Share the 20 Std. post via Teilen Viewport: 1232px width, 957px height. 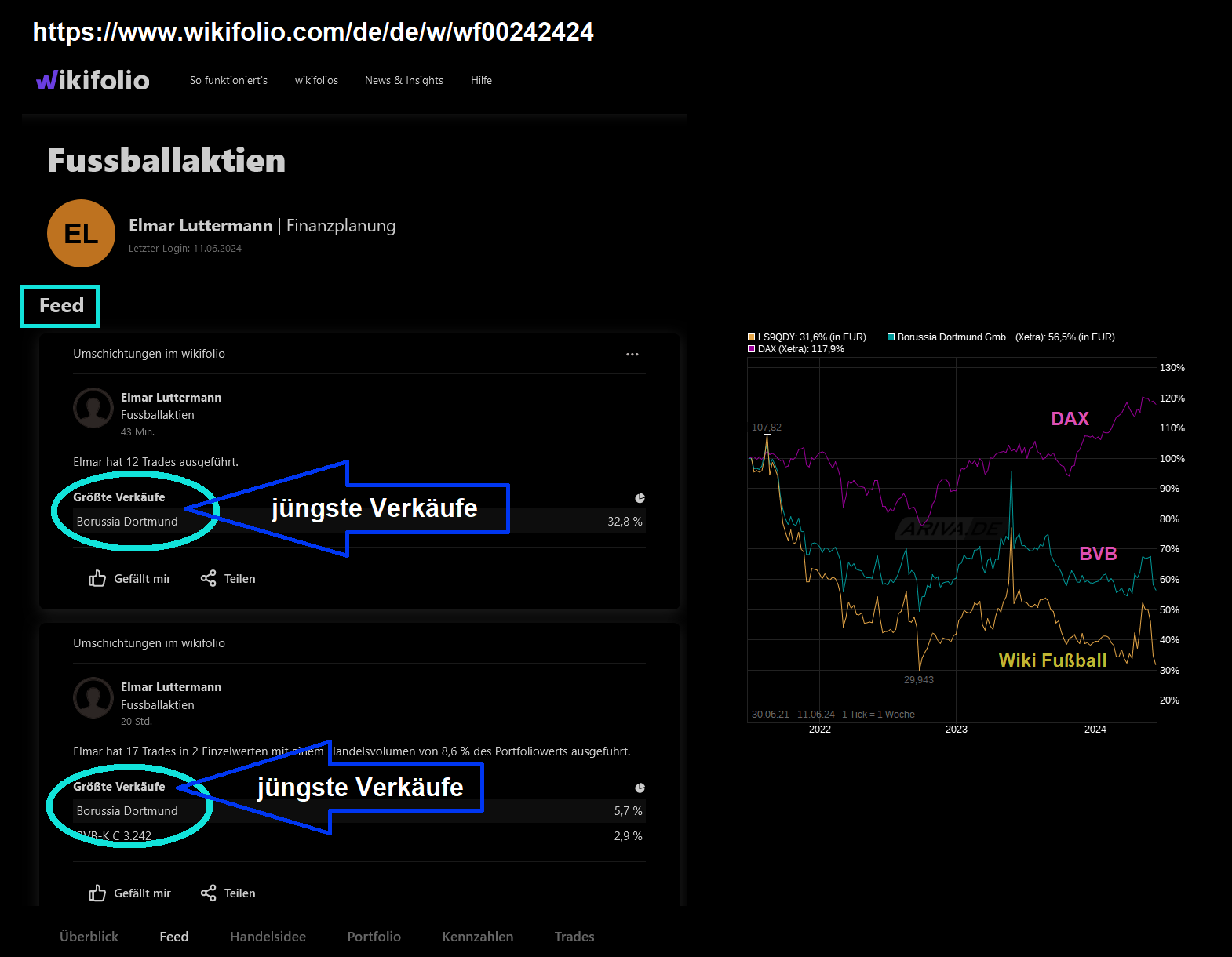pos(228,893)
